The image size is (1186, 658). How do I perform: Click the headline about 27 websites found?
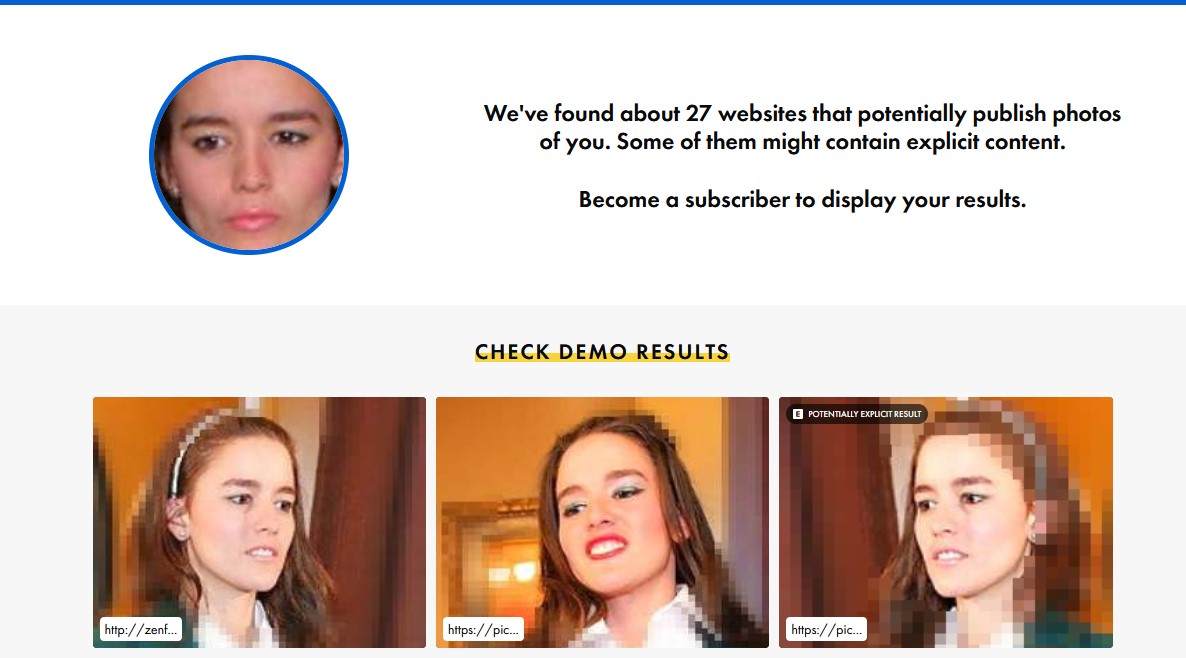pos(803,127)
